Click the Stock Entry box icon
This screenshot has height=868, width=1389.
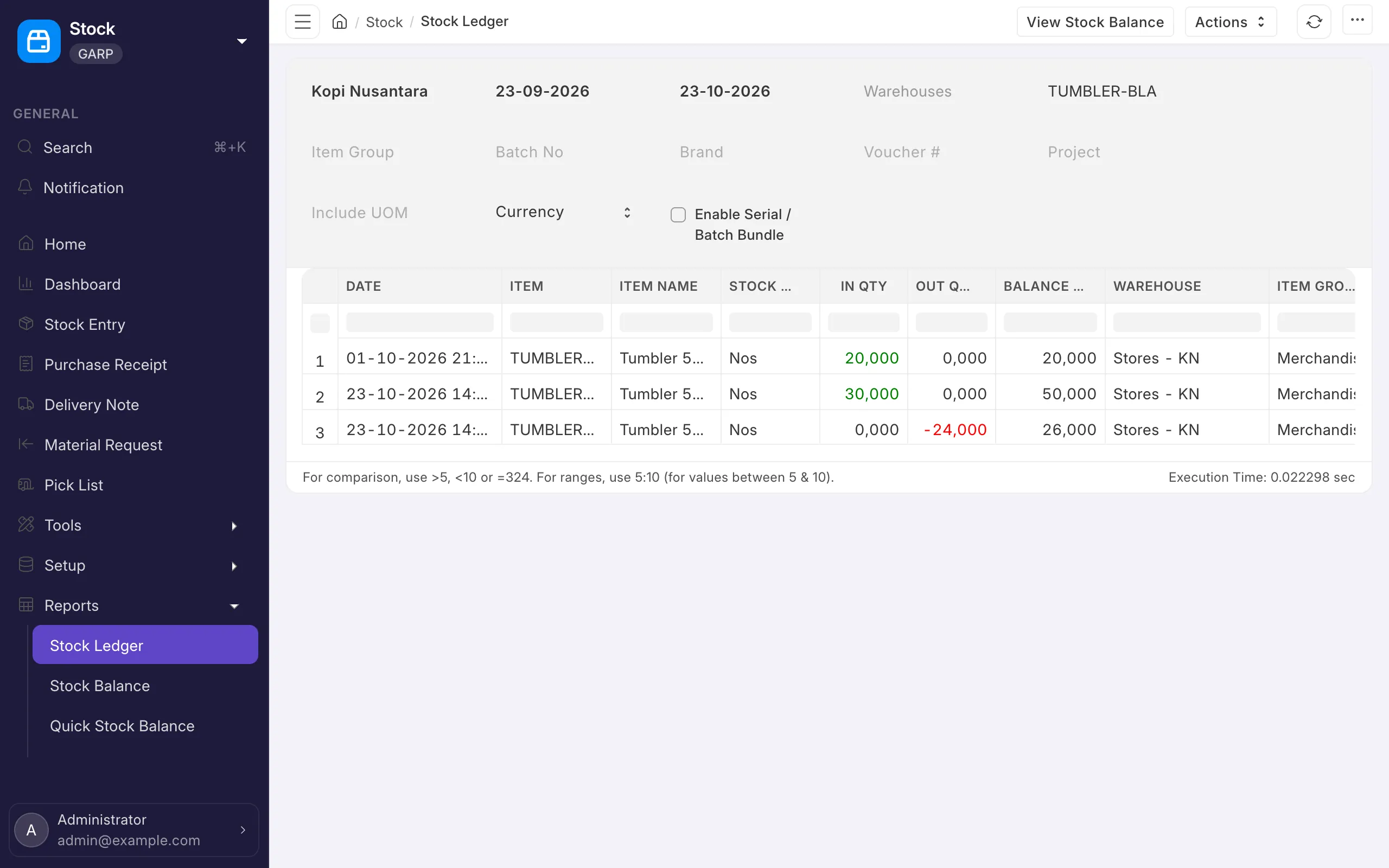26,324
